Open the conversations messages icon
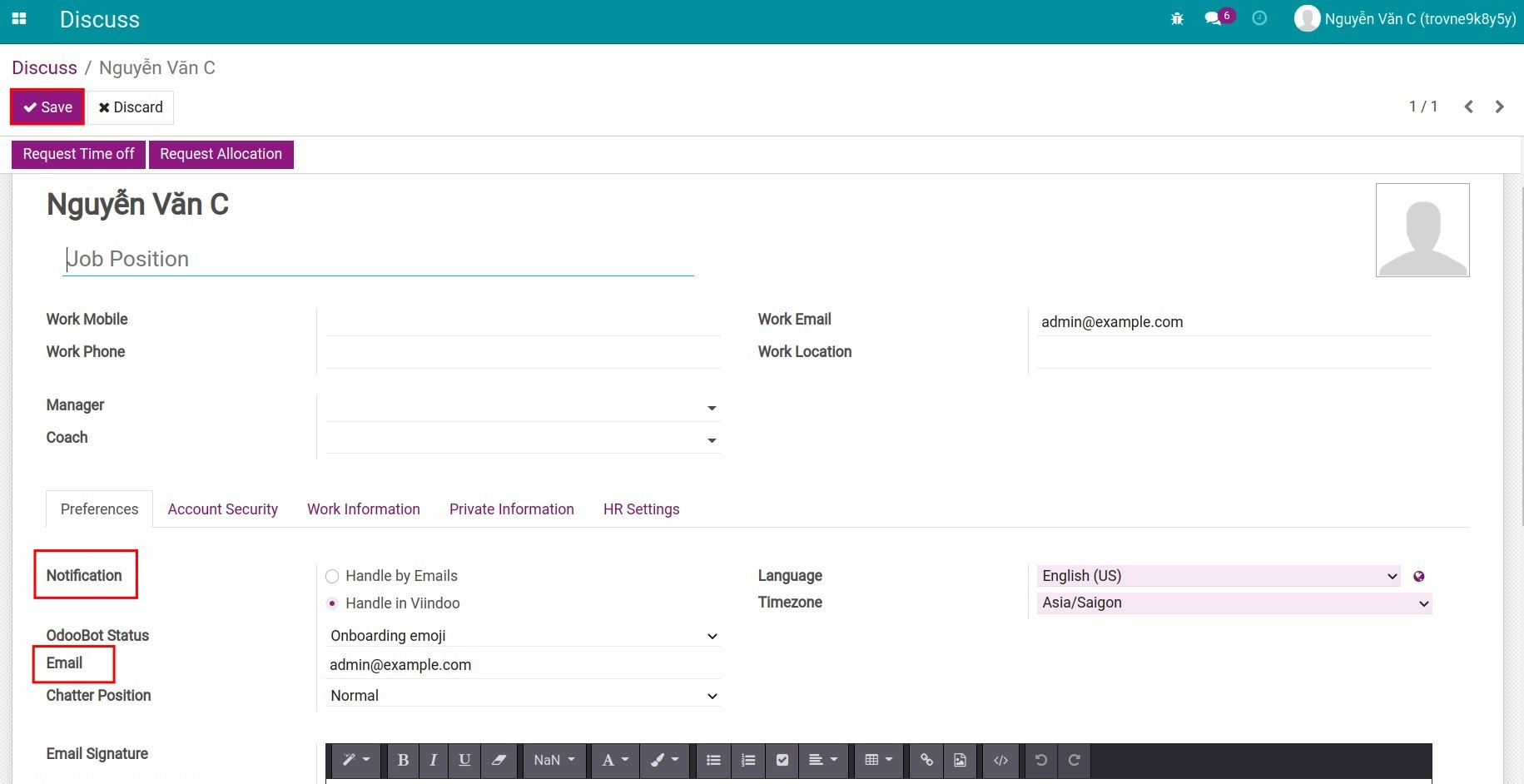The height and width of the screenshot is (784, 1524). click(1214, 18)
